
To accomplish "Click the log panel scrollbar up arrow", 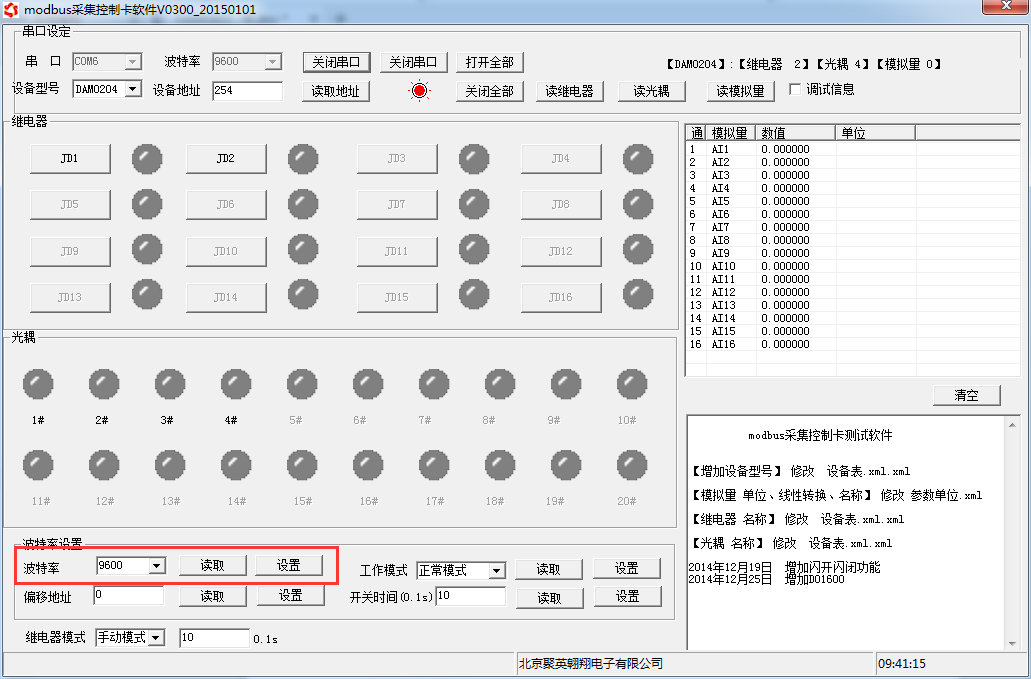I will (x=1013, y=425).
